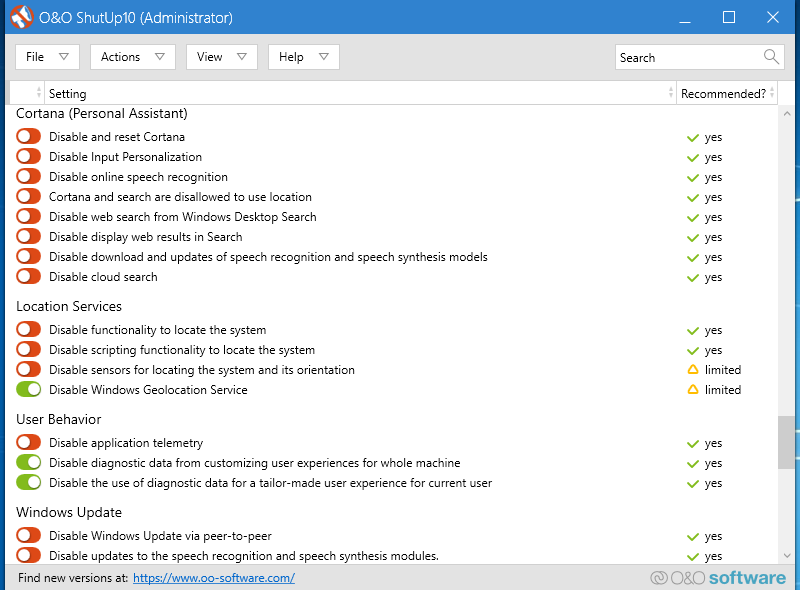800x590 pixels.
Task: Expand the Actions dropdown
Action: (133, 57)
